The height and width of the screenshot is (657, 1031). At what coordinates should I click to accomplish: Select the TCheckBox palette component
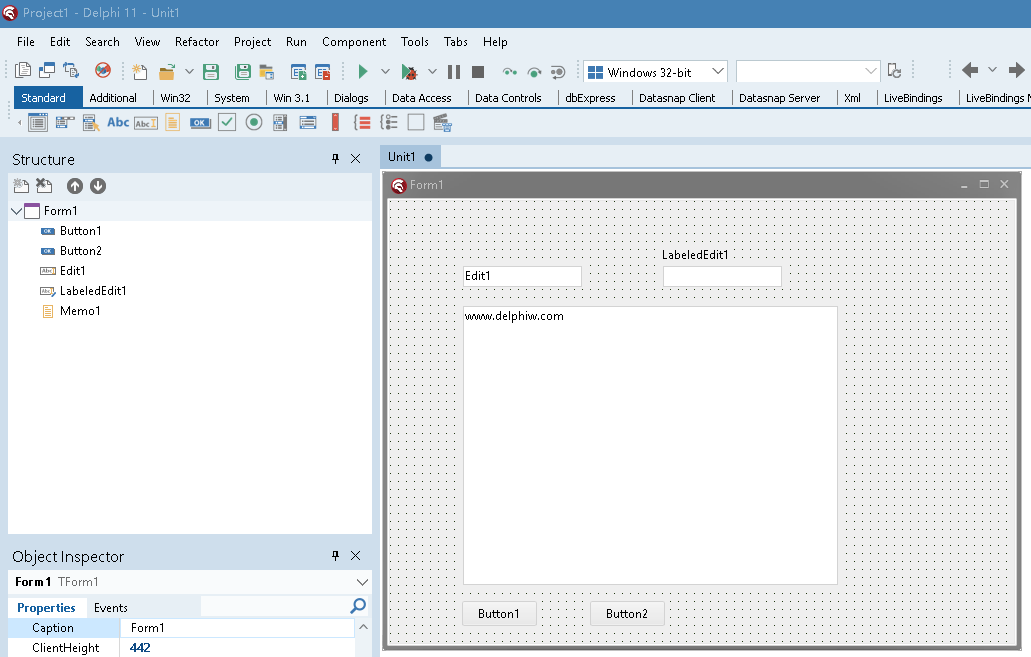point(227,122)
